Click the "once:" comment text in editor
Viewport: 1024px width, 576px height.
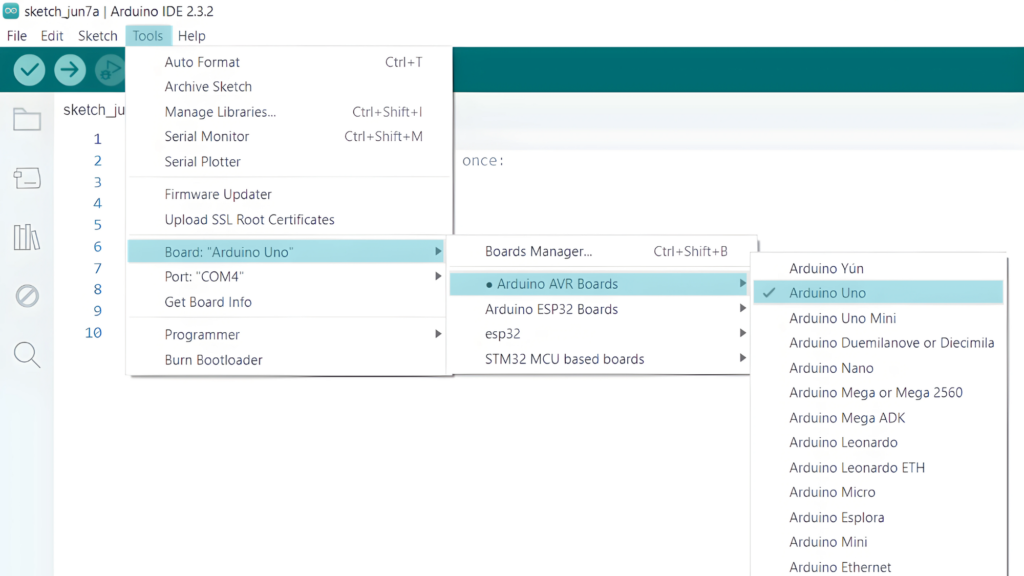(483, 161)
